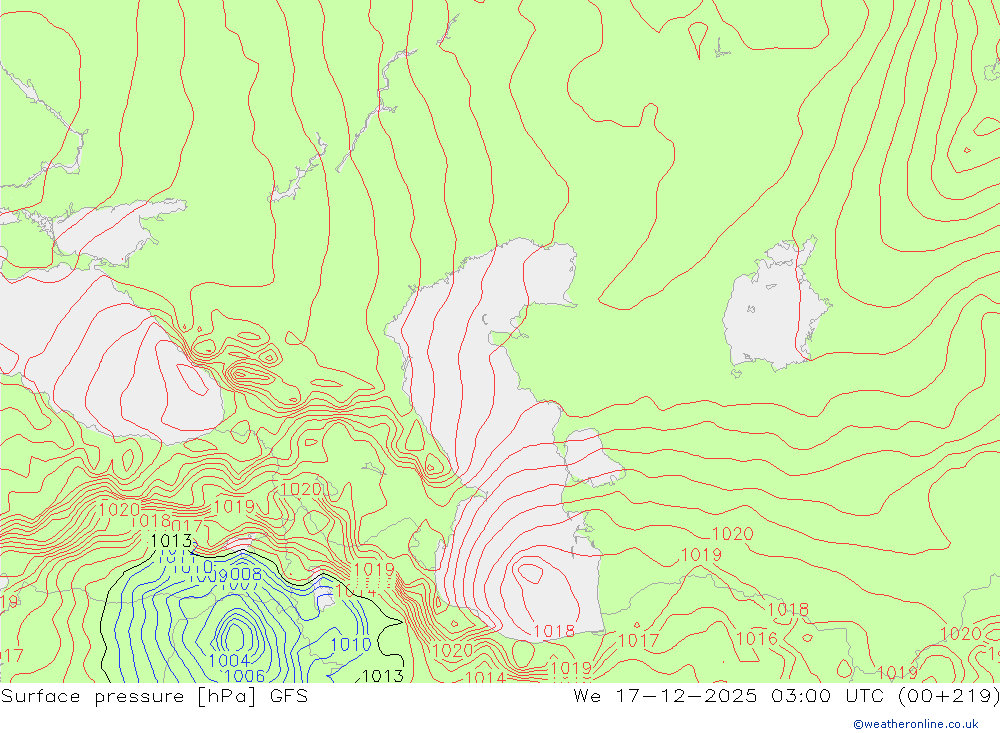This screenshot has height=733, width=1000.
Task: Click the red 1016 isobar label
Action: point(757,639)
